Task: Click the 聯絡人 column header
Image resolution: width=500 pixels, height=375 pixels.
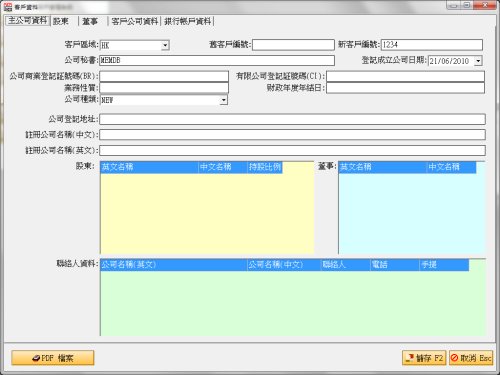Action: coord(346,265)
